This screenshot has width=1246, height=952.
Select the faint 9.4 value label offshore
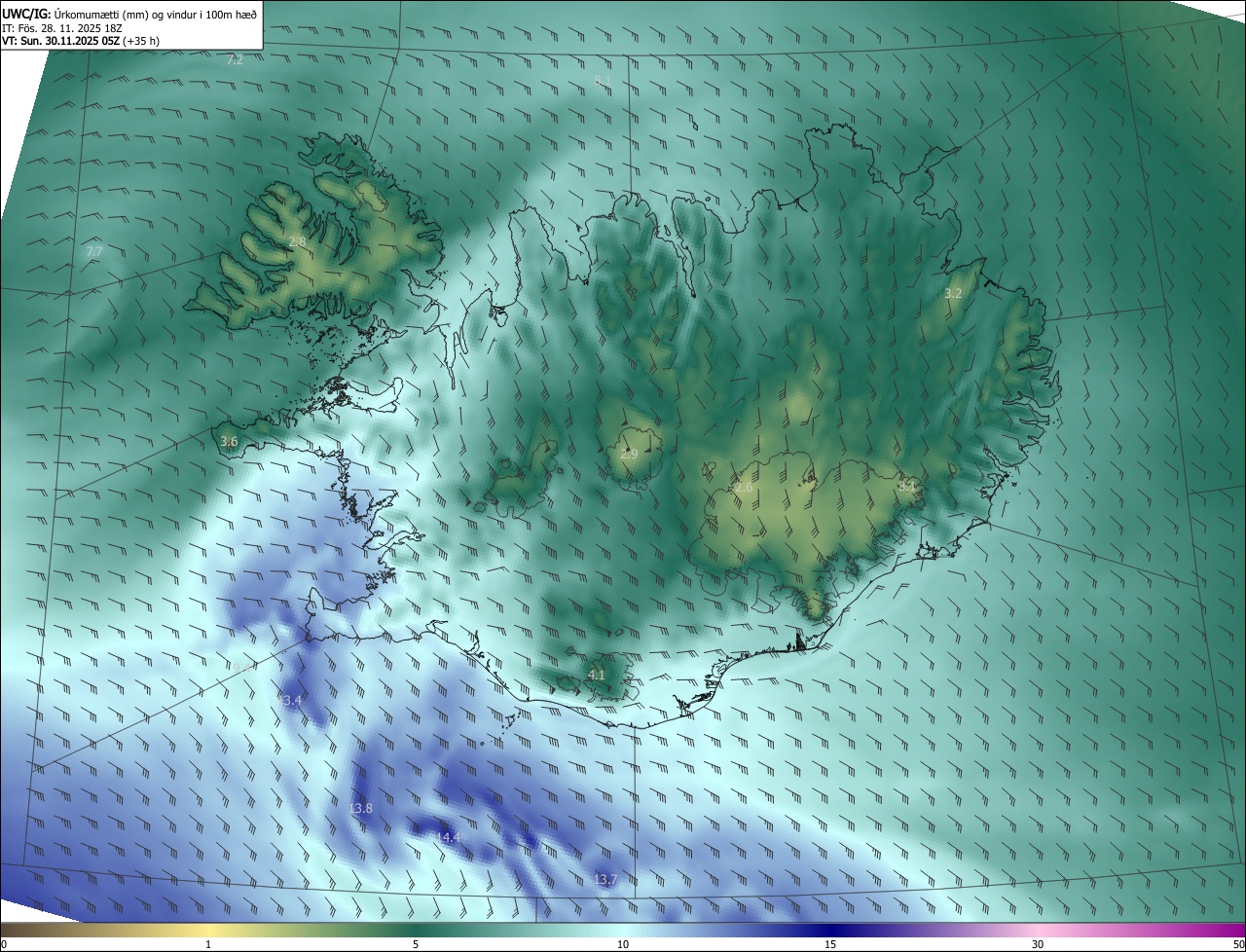tap(239, 668)
